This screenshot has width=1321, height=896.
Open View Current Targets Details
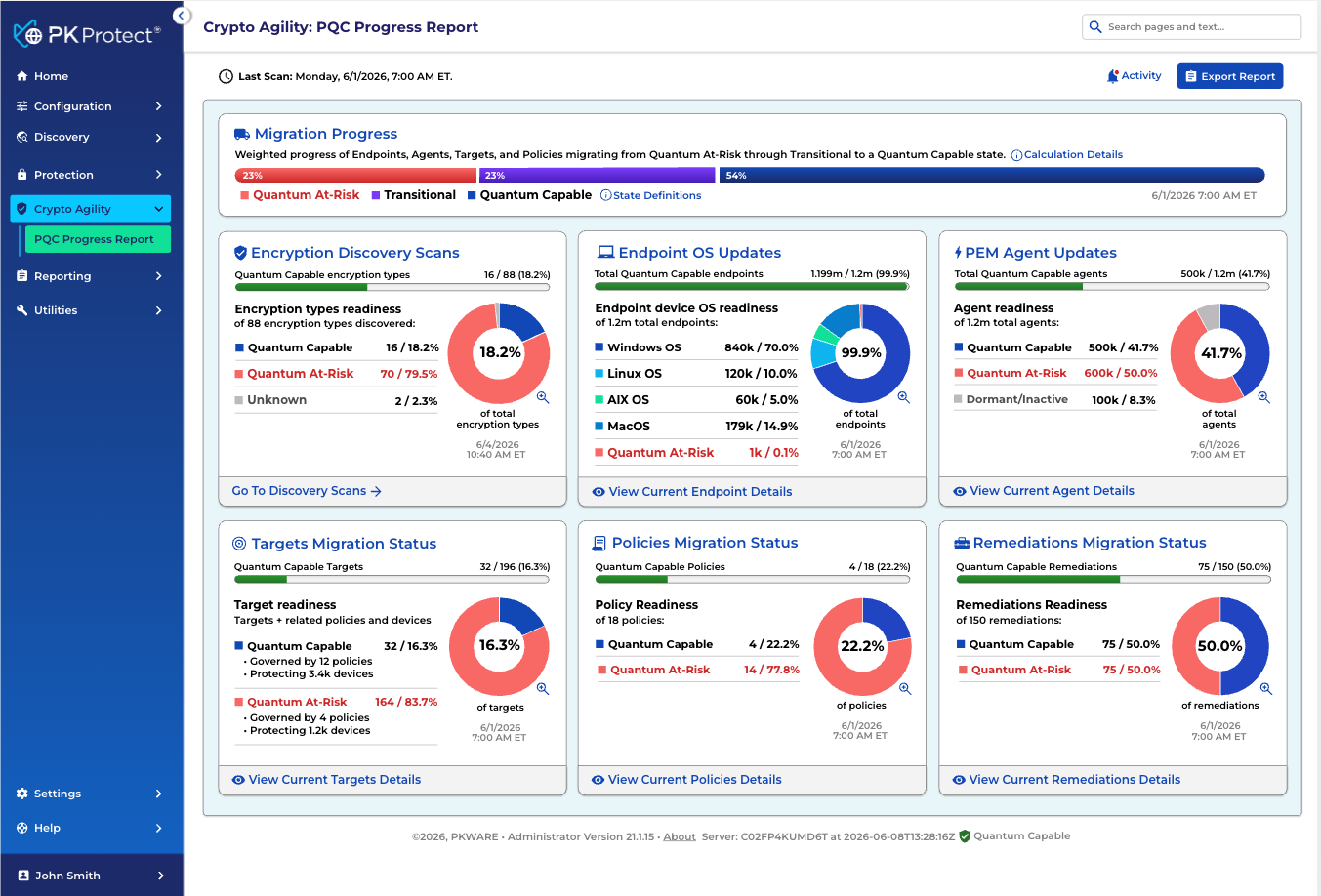tap(326, 780)
